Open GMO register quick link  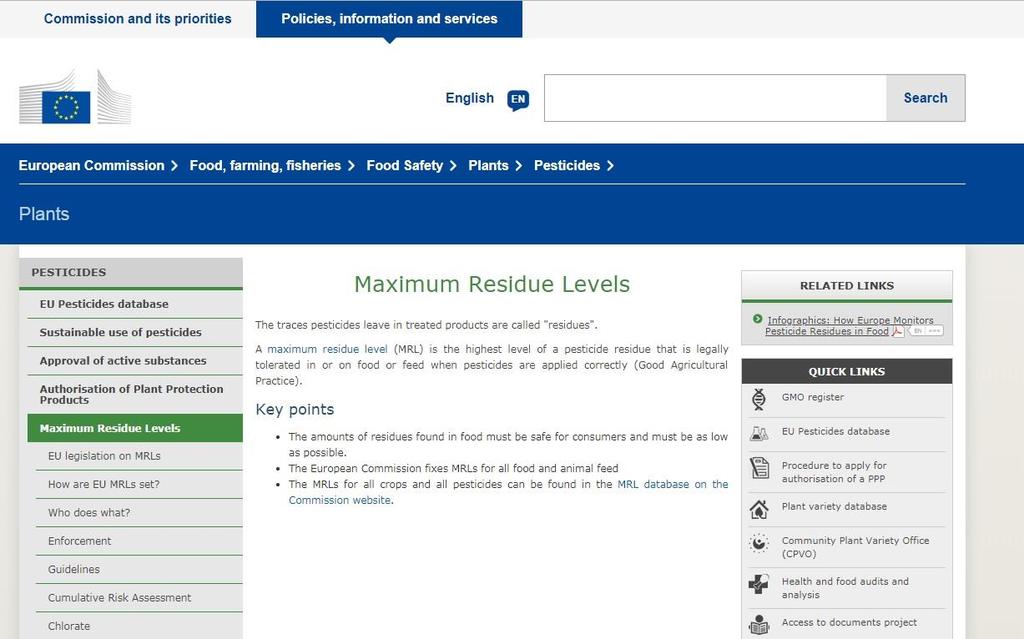[812, 397]
